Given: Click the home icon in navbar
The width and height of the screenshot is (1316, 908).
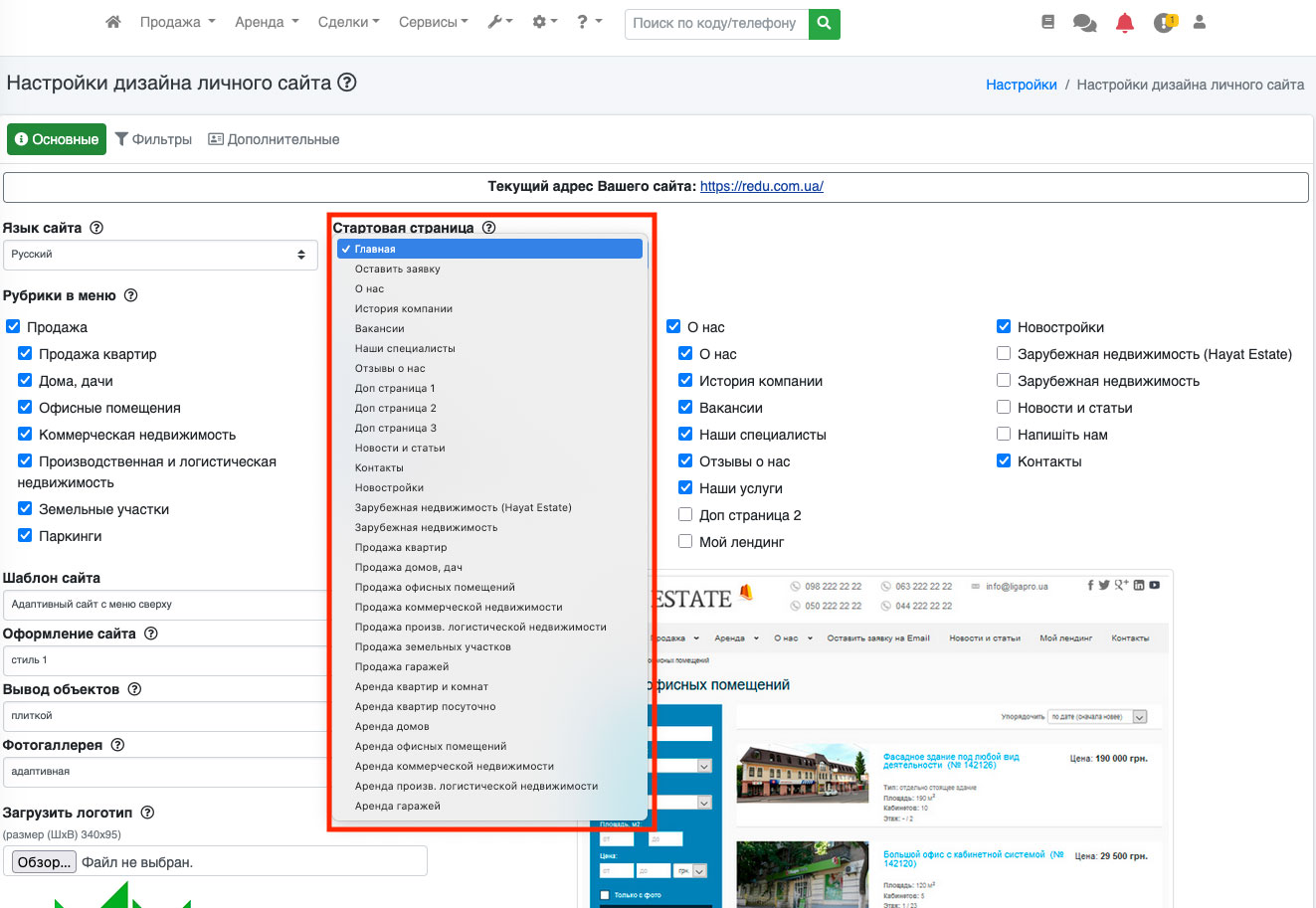Looking at the screenshot, I should pyautogui.click(x=113, y=22).
